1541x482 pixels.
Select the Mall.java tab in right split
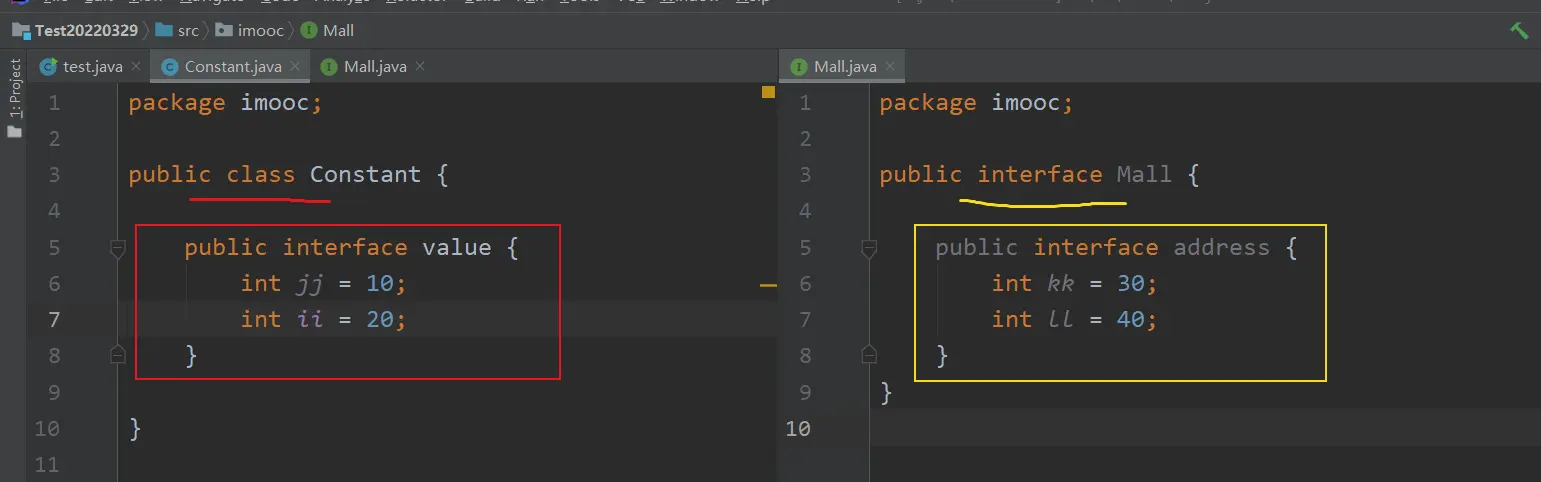coord(844,67)
